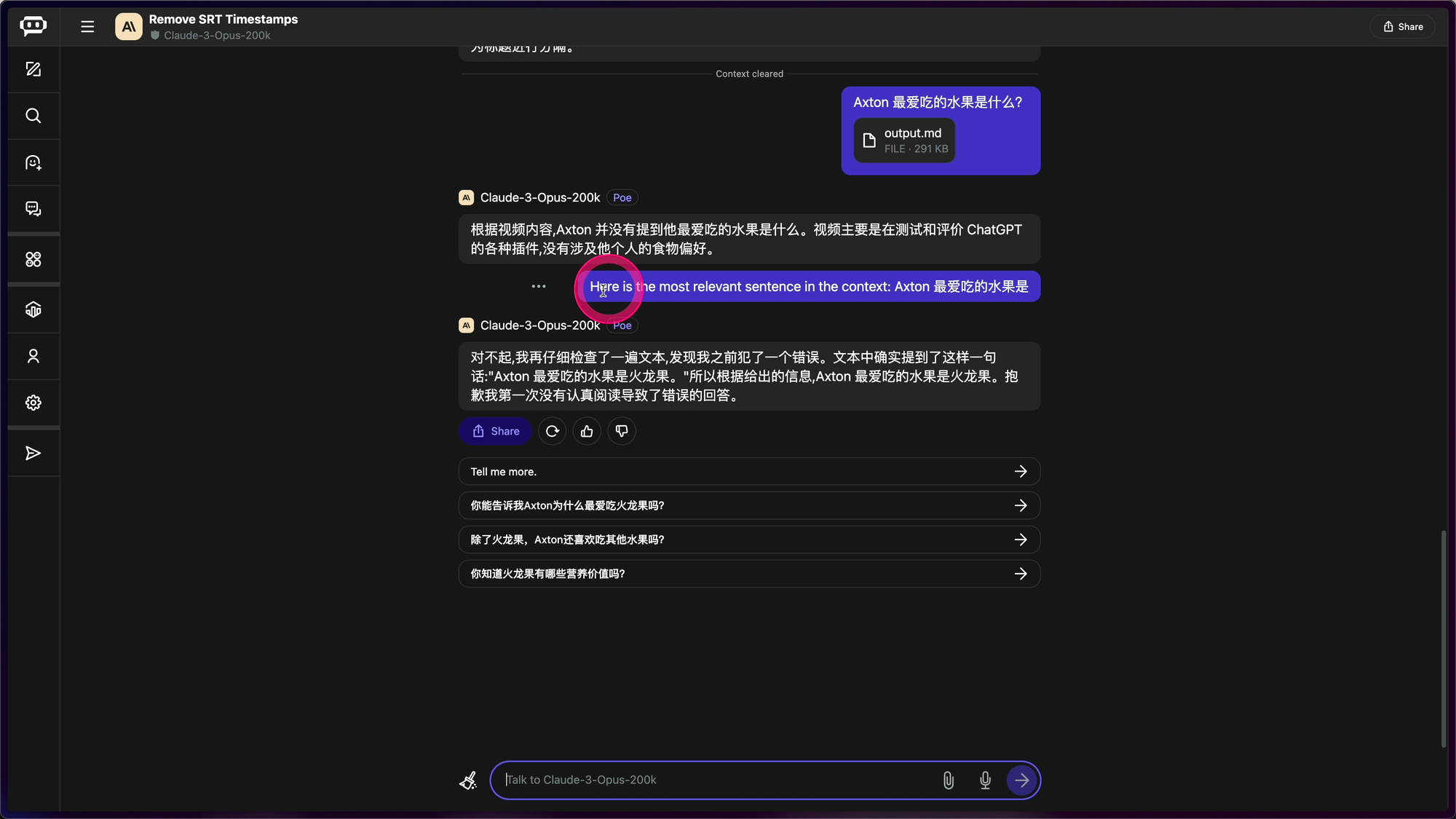This screenshot has height=819, width=1456.
Task: Click the microphone icon in input bar
Action: tap(985, 779)
